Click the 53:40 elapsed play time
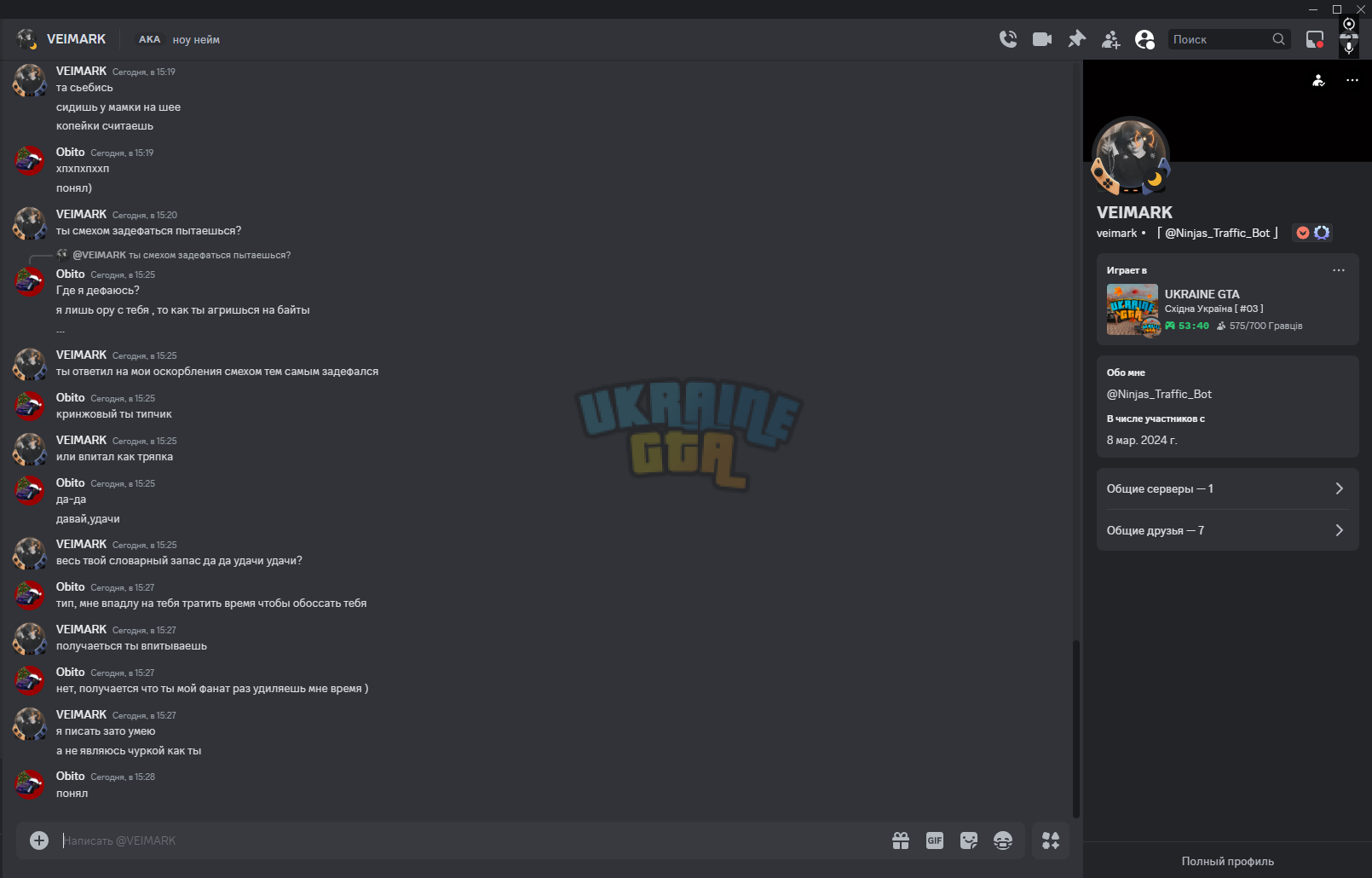 point(1193,326)
